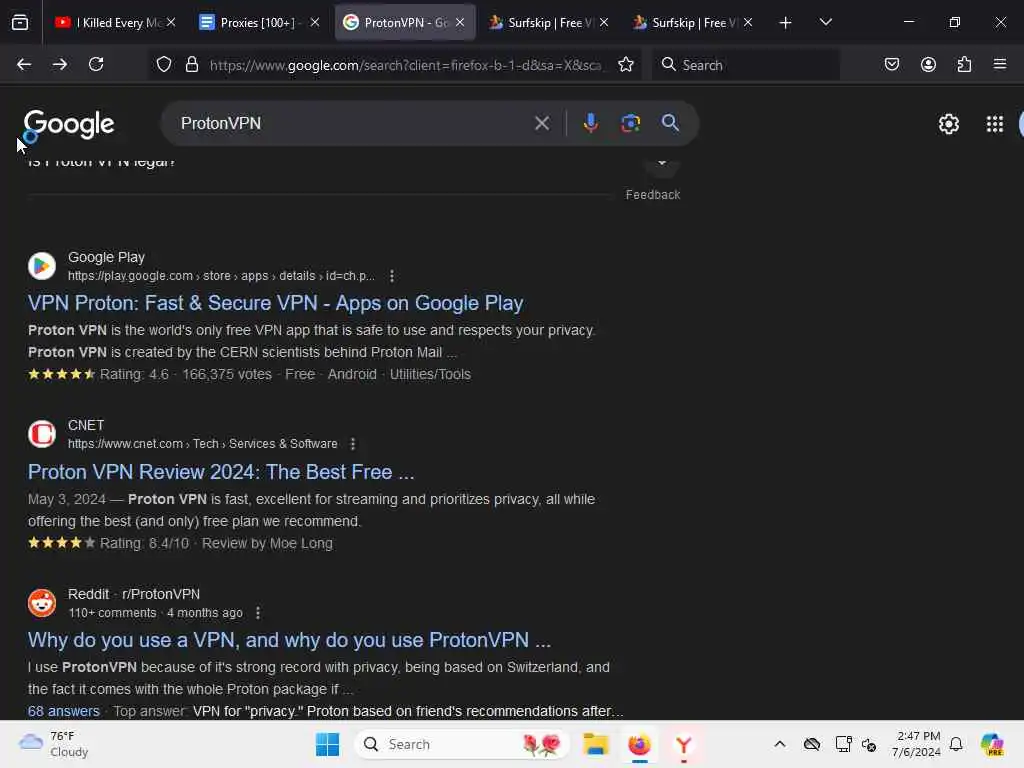This screenshot has height=768, width=1024.
Task: View site security padlock info
Action: [191, 64]
